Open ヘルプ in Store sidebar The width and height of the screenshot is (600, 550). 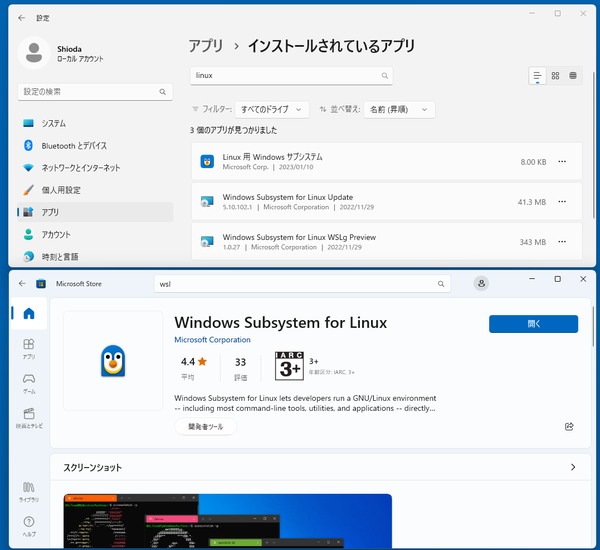[29, 527]
